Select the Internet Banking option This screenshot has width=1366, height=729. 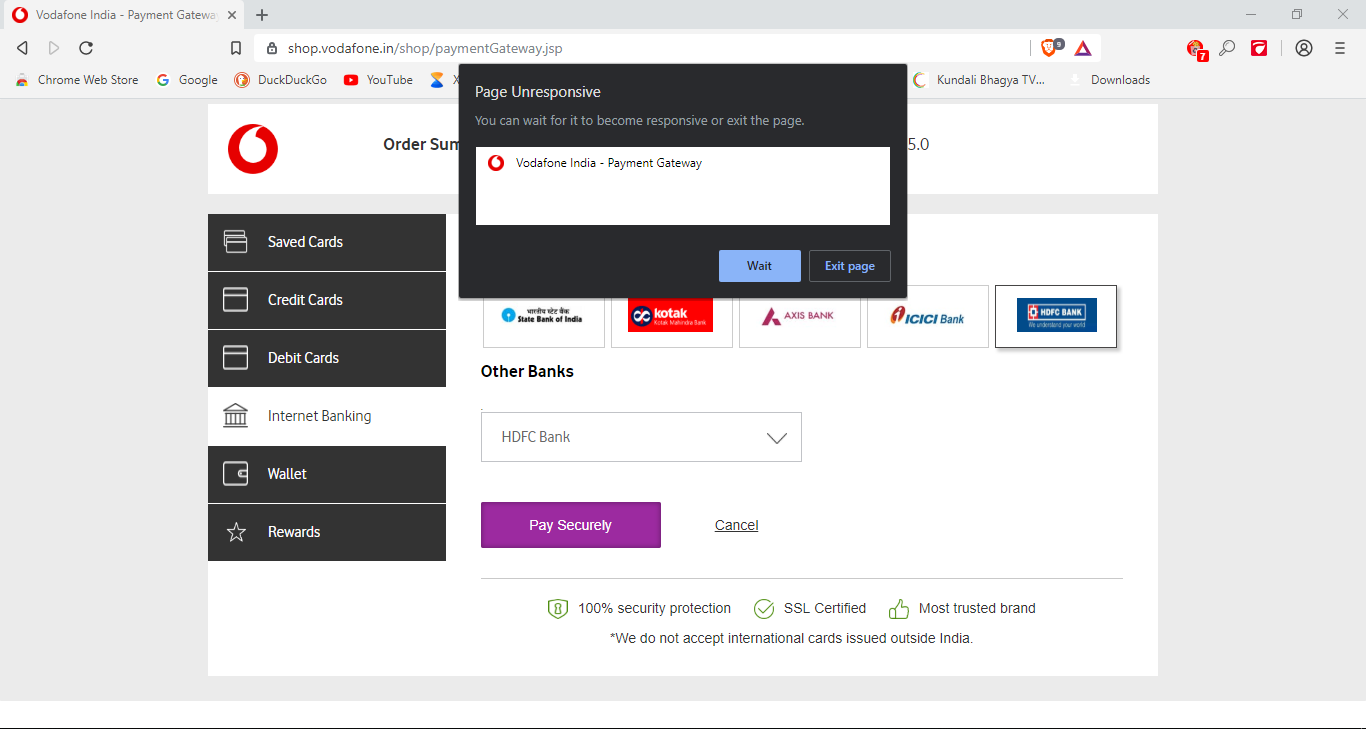point(327,416)
